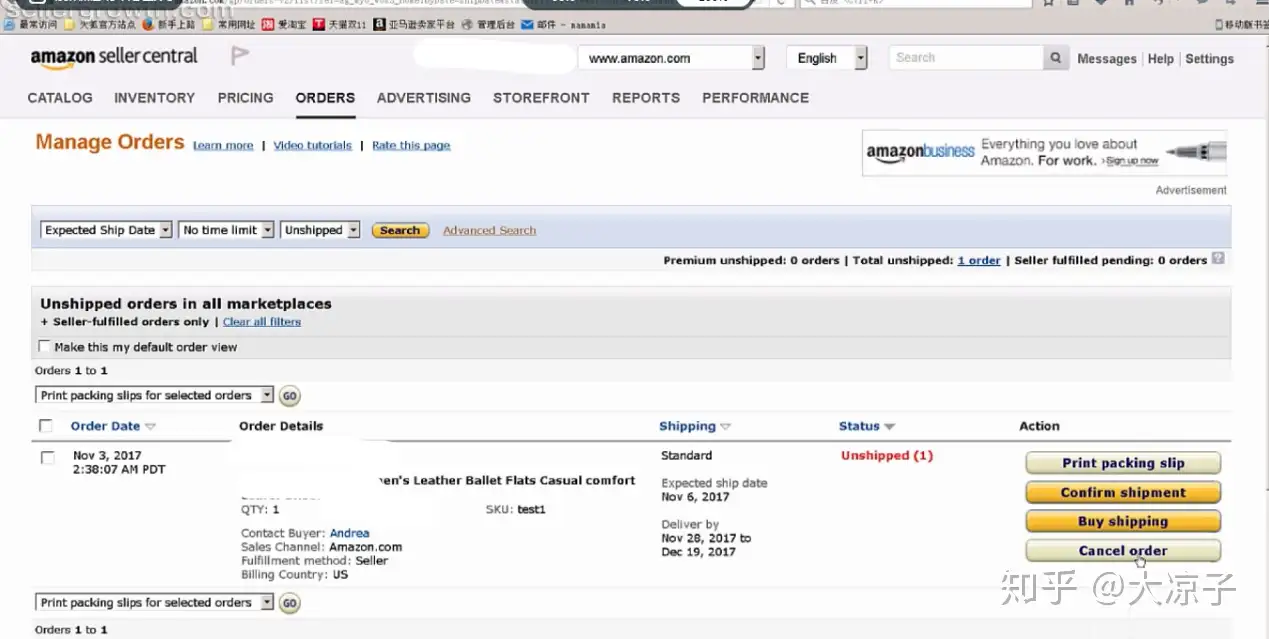The width and height of the screenshot is (1269, 639).
Task: Click the Print packing slip button
Action: coord(1123,463)
